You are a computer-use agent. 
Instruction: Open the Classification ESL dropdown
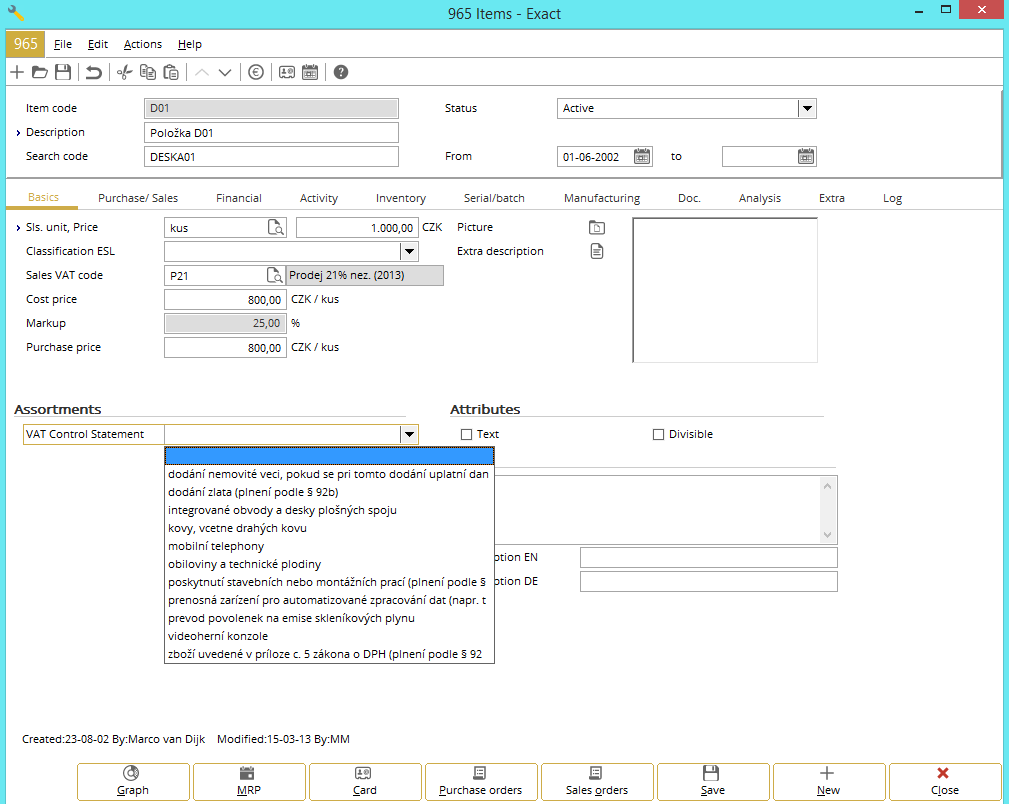[x=409, y=252]
